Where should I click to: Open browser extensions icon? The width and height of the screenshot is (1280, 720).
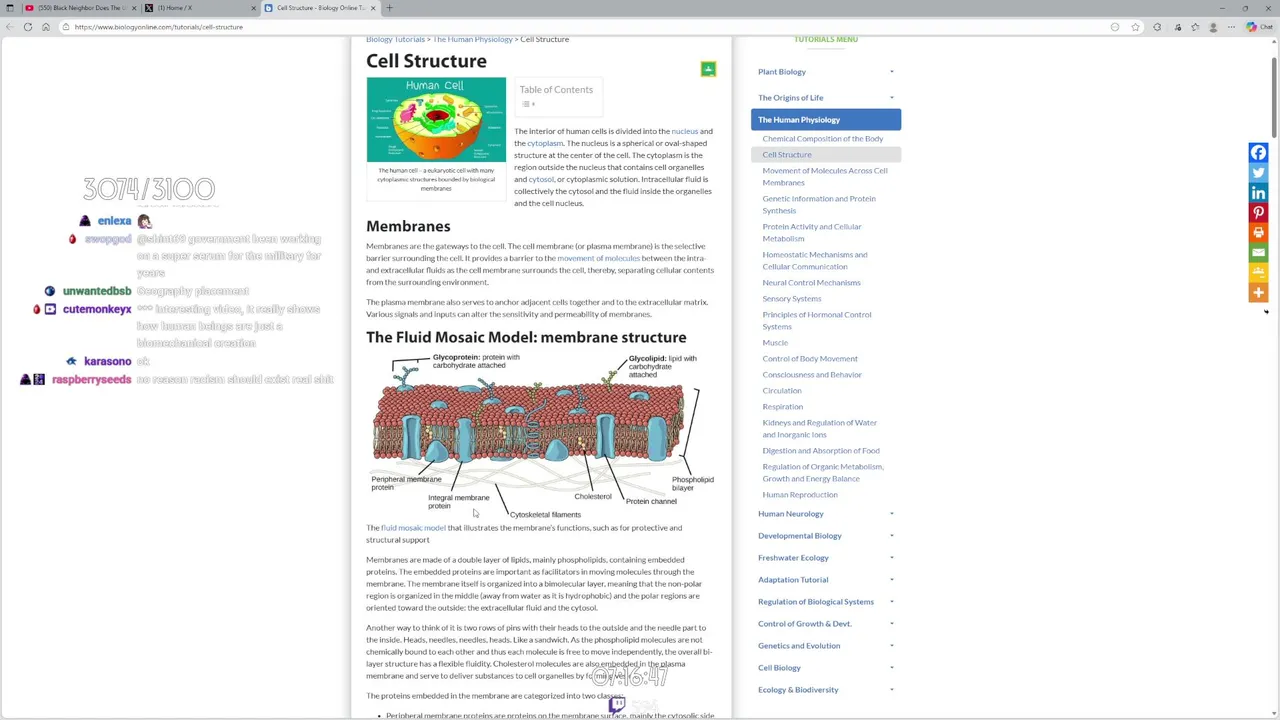click(1158, 27)
